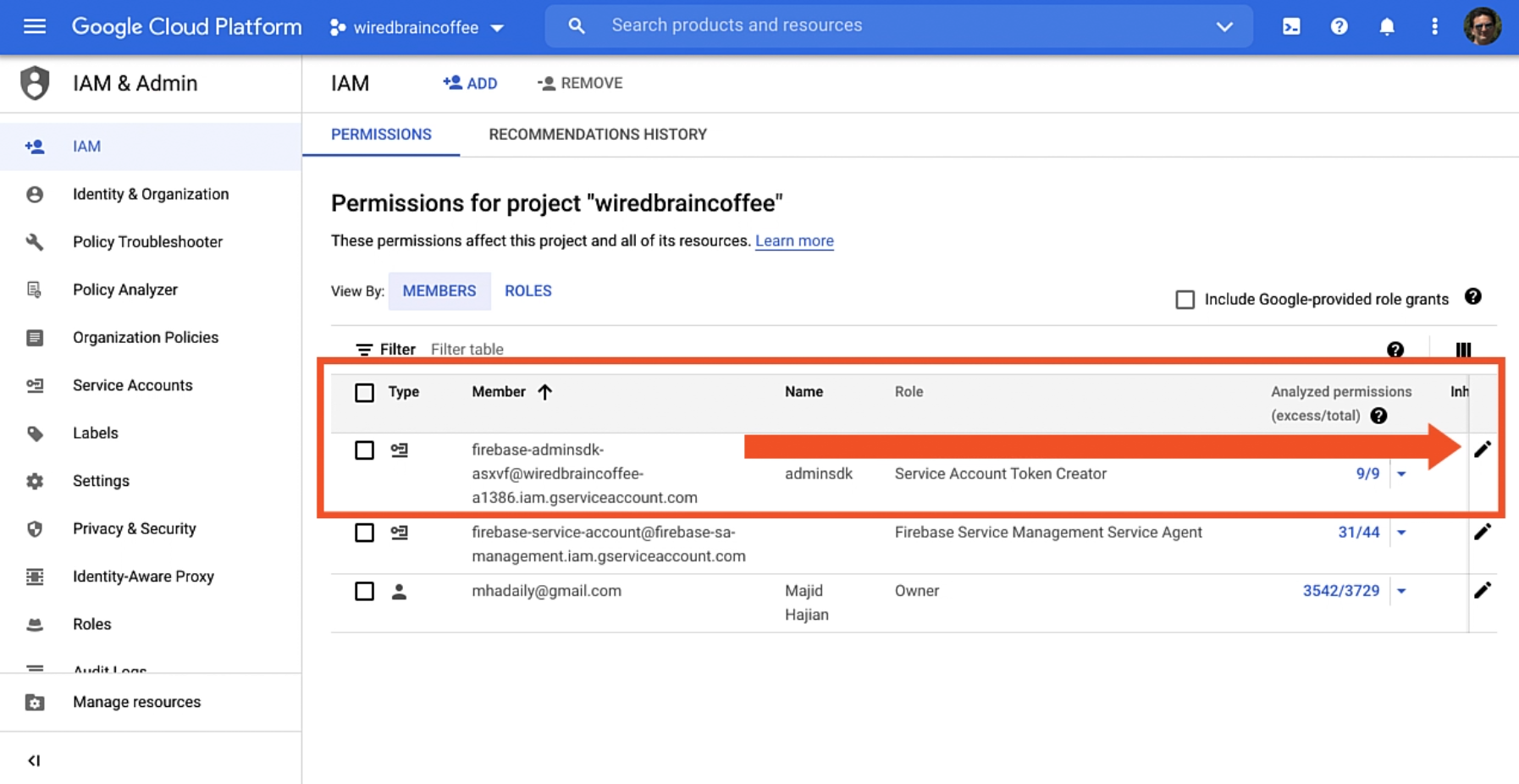Check the firebase-service-account row checkbox

click(364, 533)
